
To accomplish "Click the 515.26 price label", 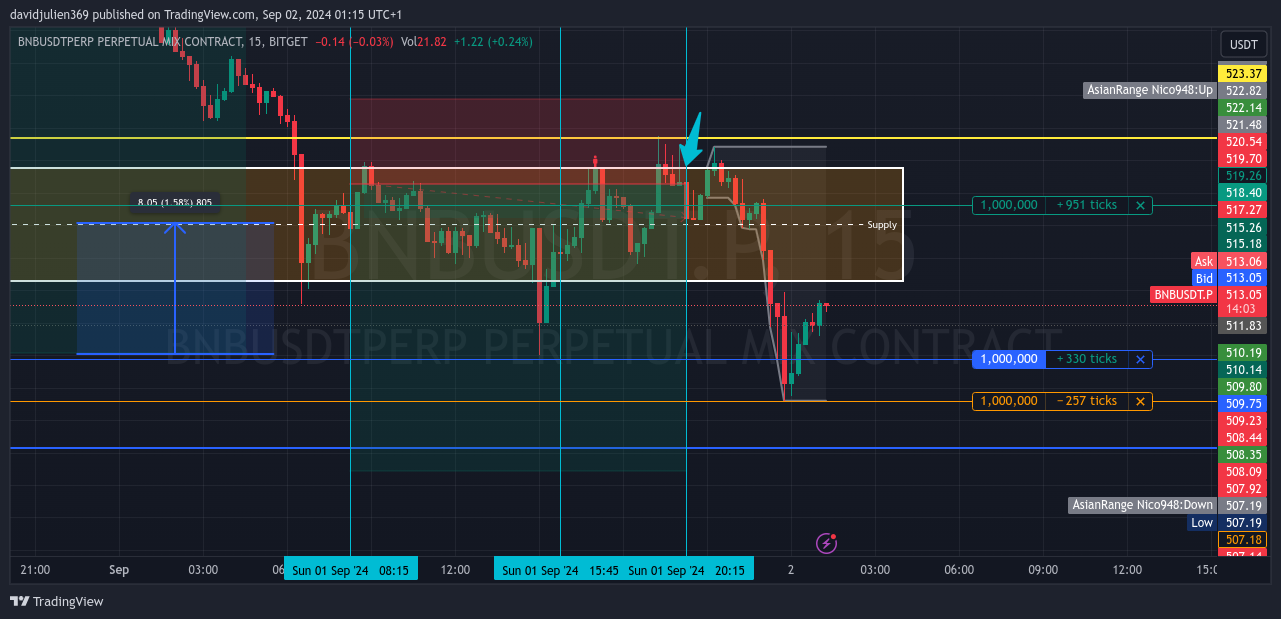I will click(1243, 227).
